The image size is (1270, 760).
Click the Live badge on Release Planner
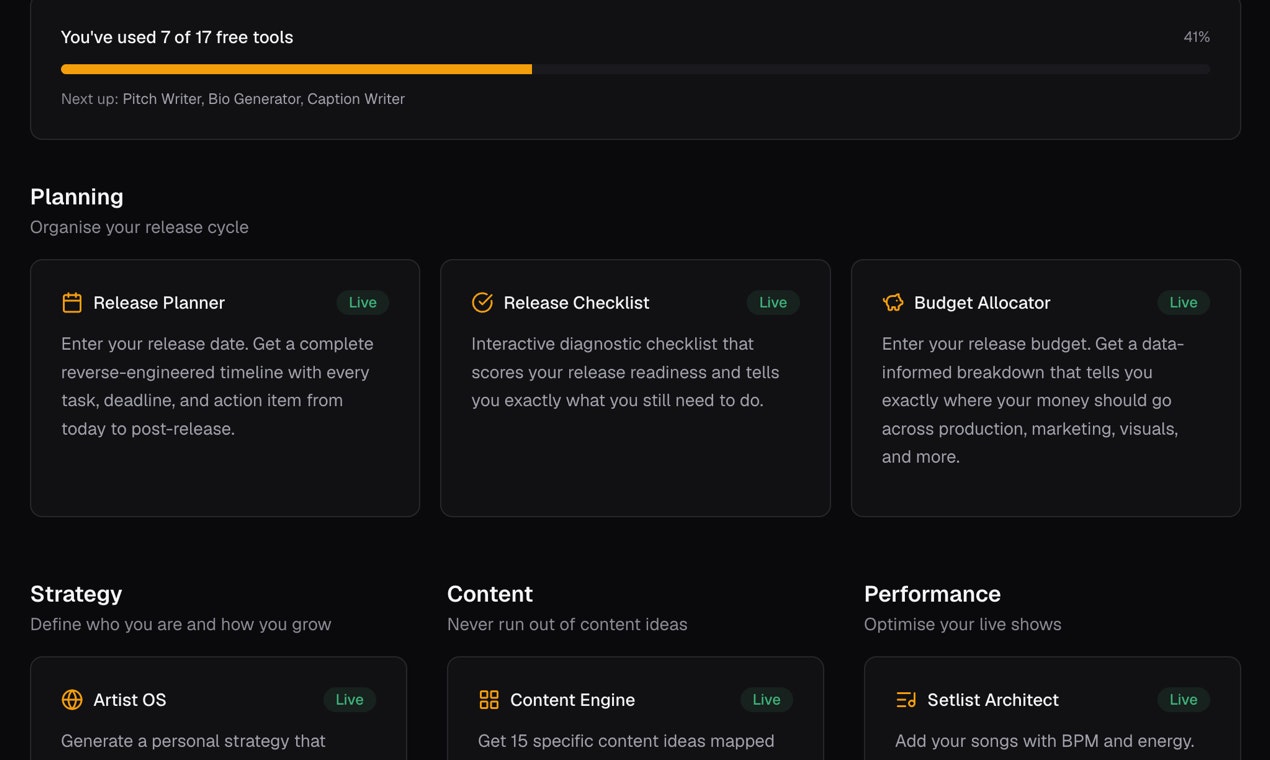pyautogui.click(x=363, y=303)
